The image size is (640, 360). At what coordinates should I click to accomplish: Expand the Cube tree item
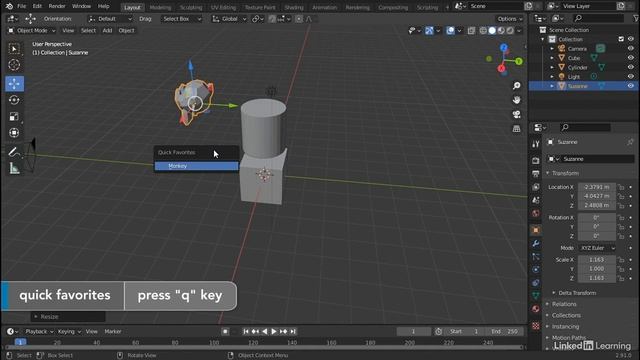552,58
